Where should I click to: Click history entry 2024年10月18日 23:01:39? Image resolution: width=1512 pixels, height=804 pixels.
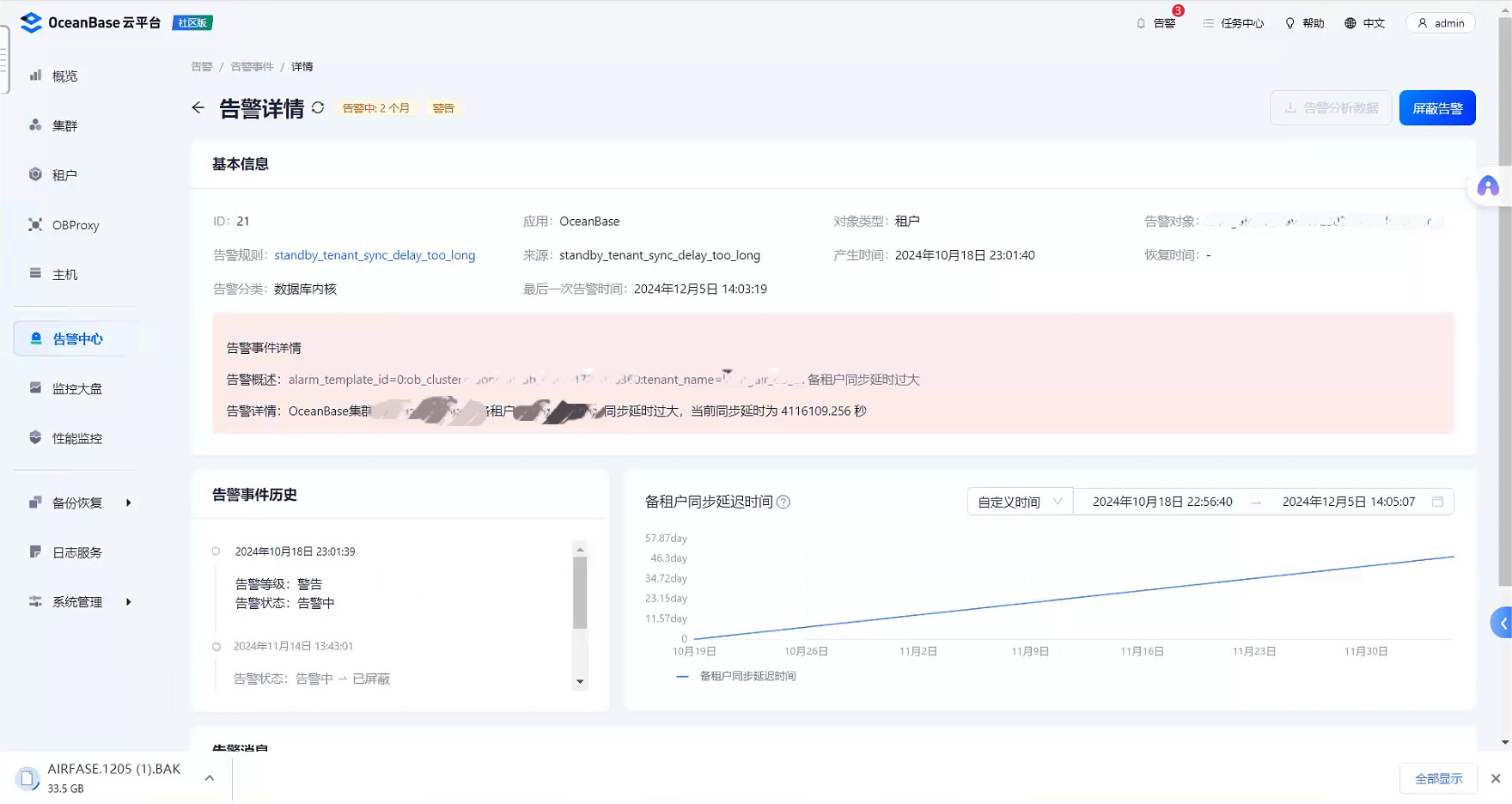click(x=295, y=551)
